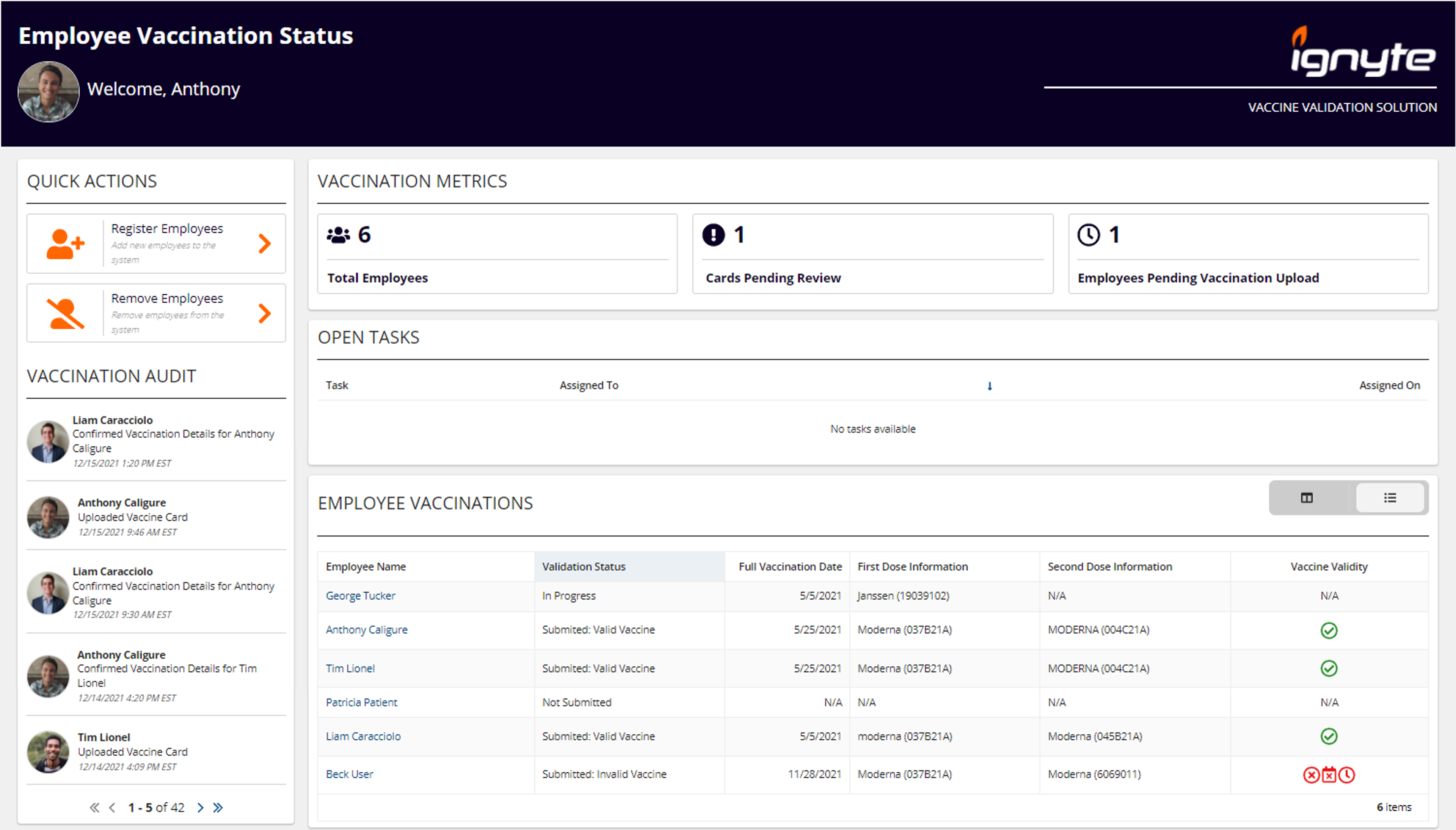Viewport: 1456px width, 830px height.
Task: Click the Total Employees group icon
Action: coord(338,235)
